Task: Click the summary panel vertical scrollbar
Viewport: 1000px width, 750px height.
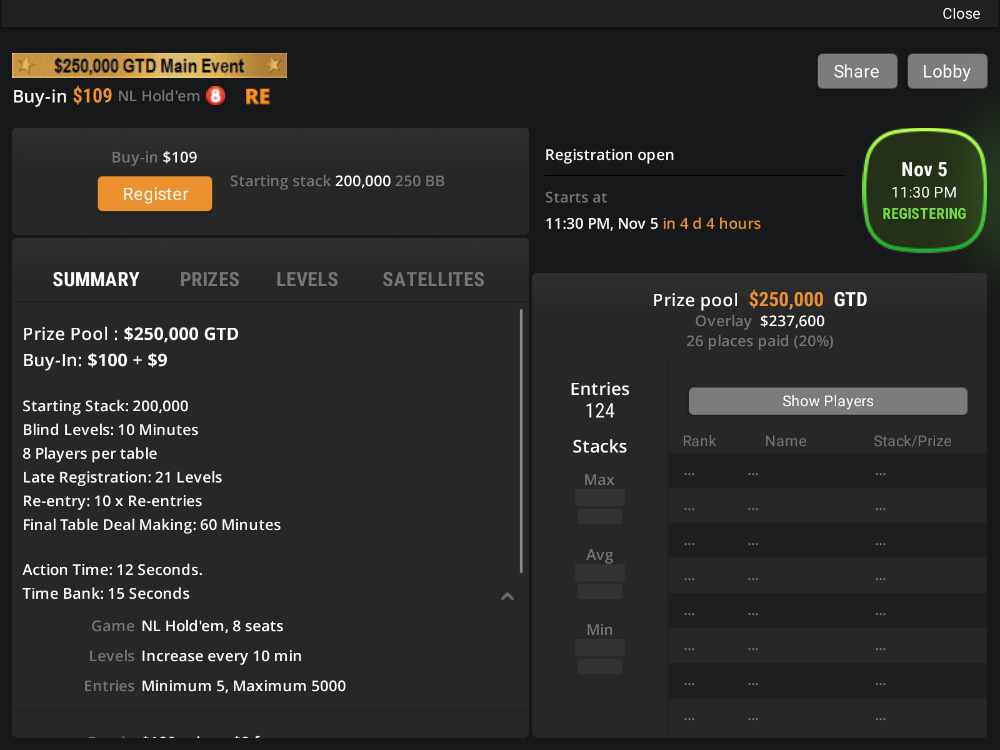Action: tap(521, 440)
